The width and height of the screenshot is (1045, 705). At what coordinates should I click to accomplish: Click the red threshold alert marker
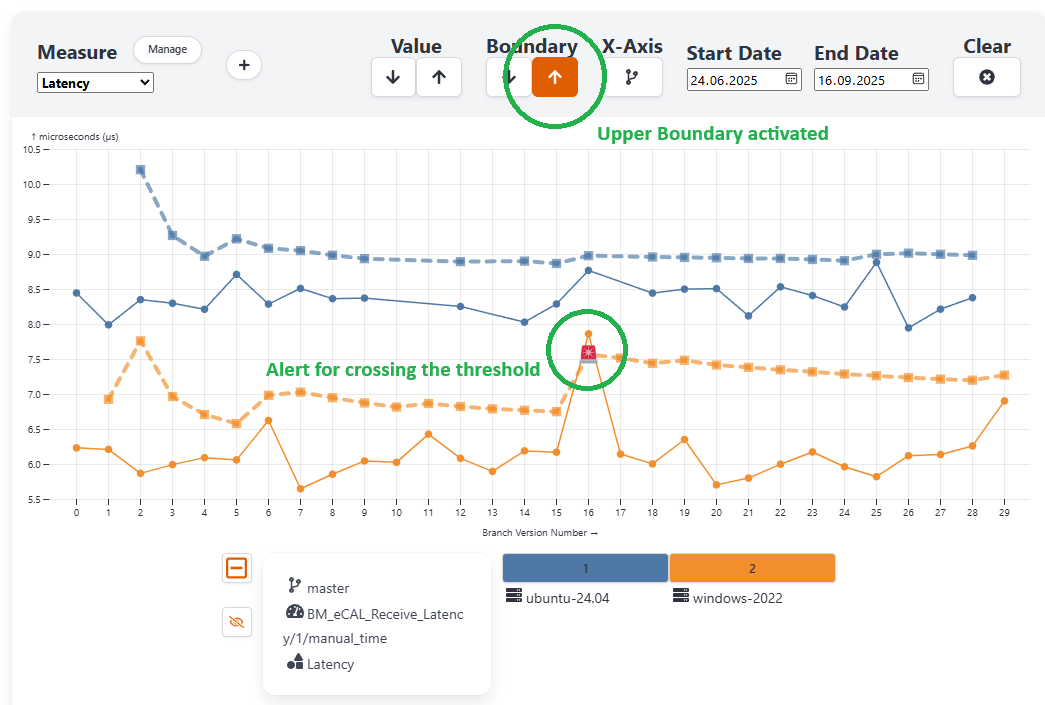(x=589, y=352)
